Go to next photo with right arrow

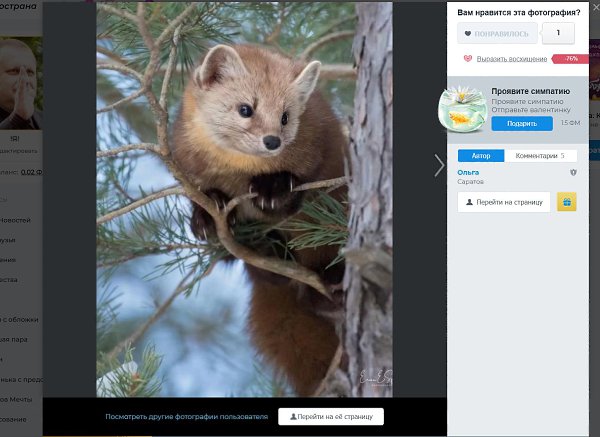pos(438,165)
